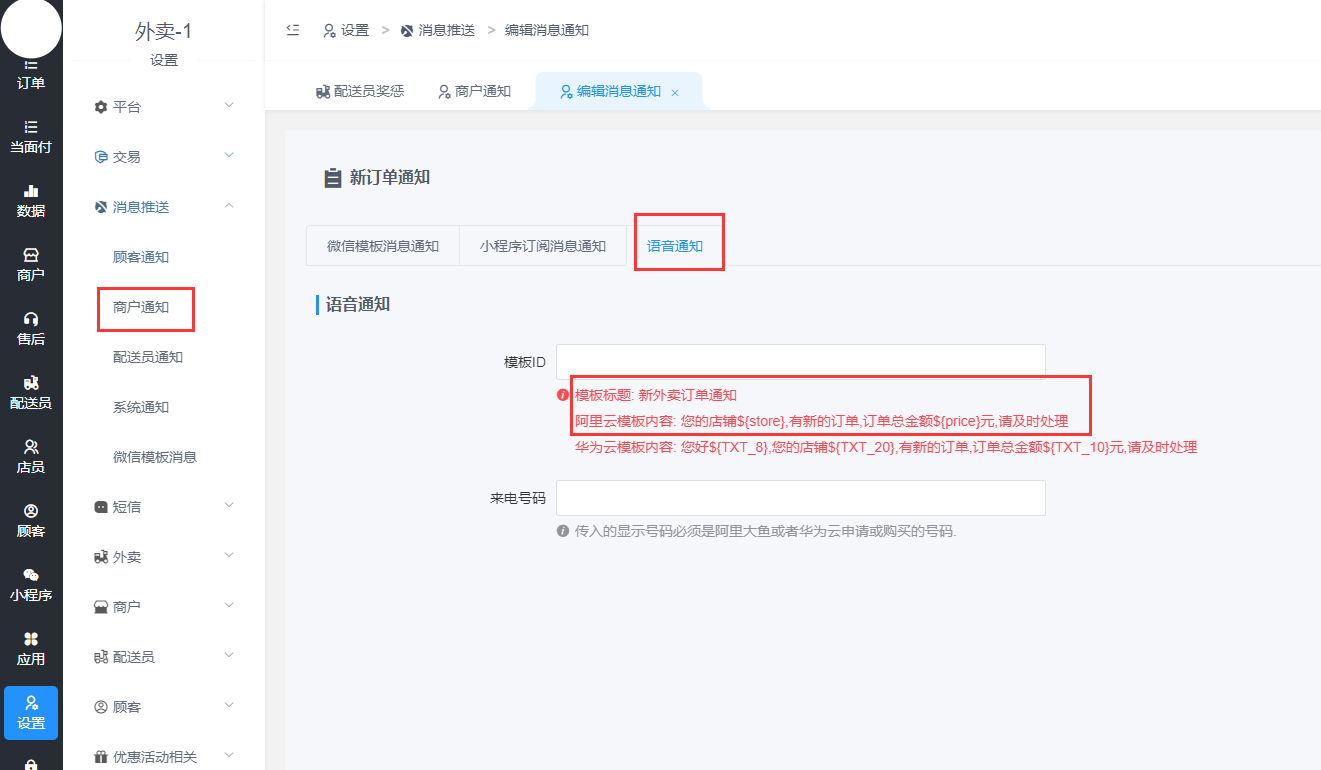The image size is (1321, 770).
Task: Click the 消息推送 breadcrumb link
Action: 437,30
